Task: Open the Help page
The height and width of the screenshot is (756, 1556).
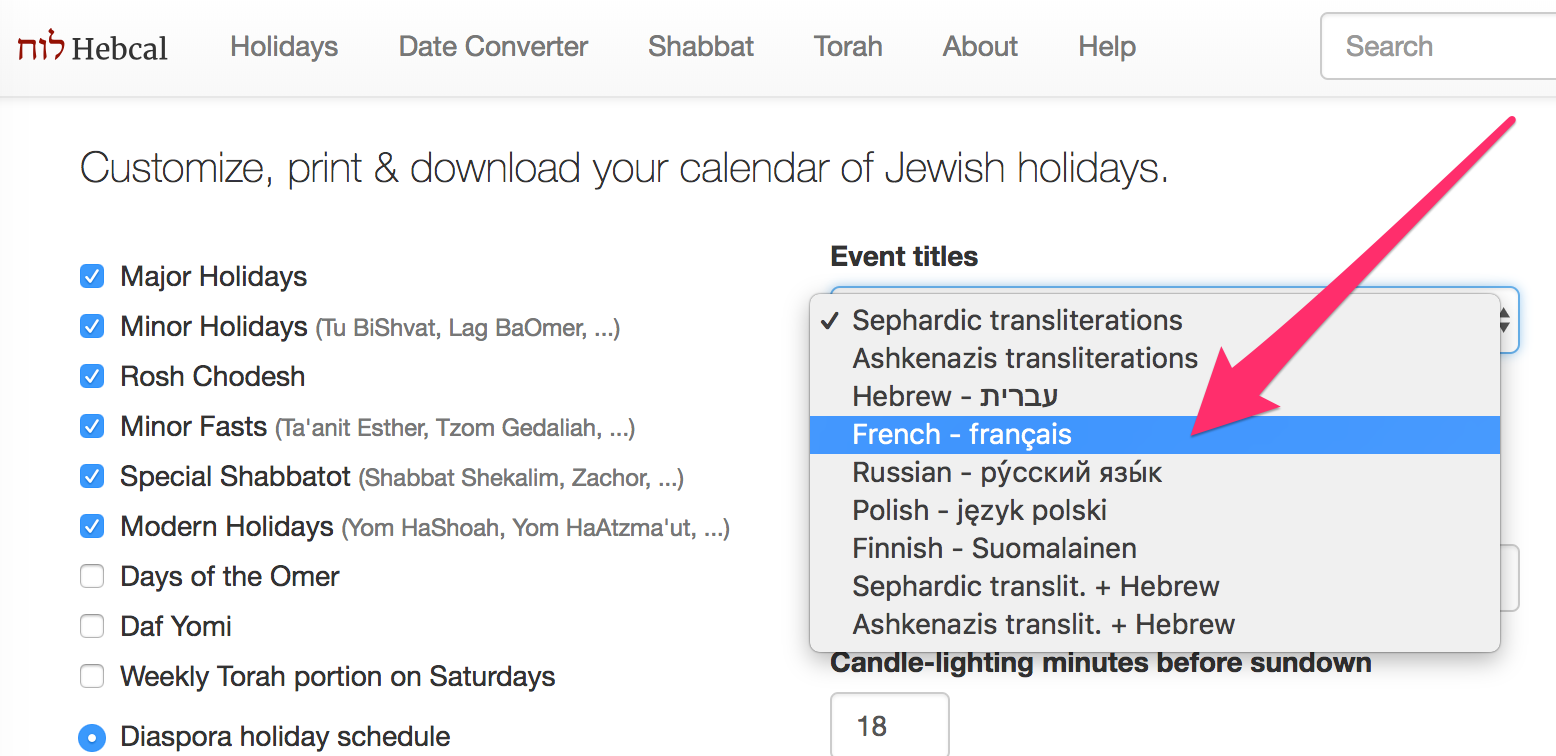Action: click(x=1106, y=46)
